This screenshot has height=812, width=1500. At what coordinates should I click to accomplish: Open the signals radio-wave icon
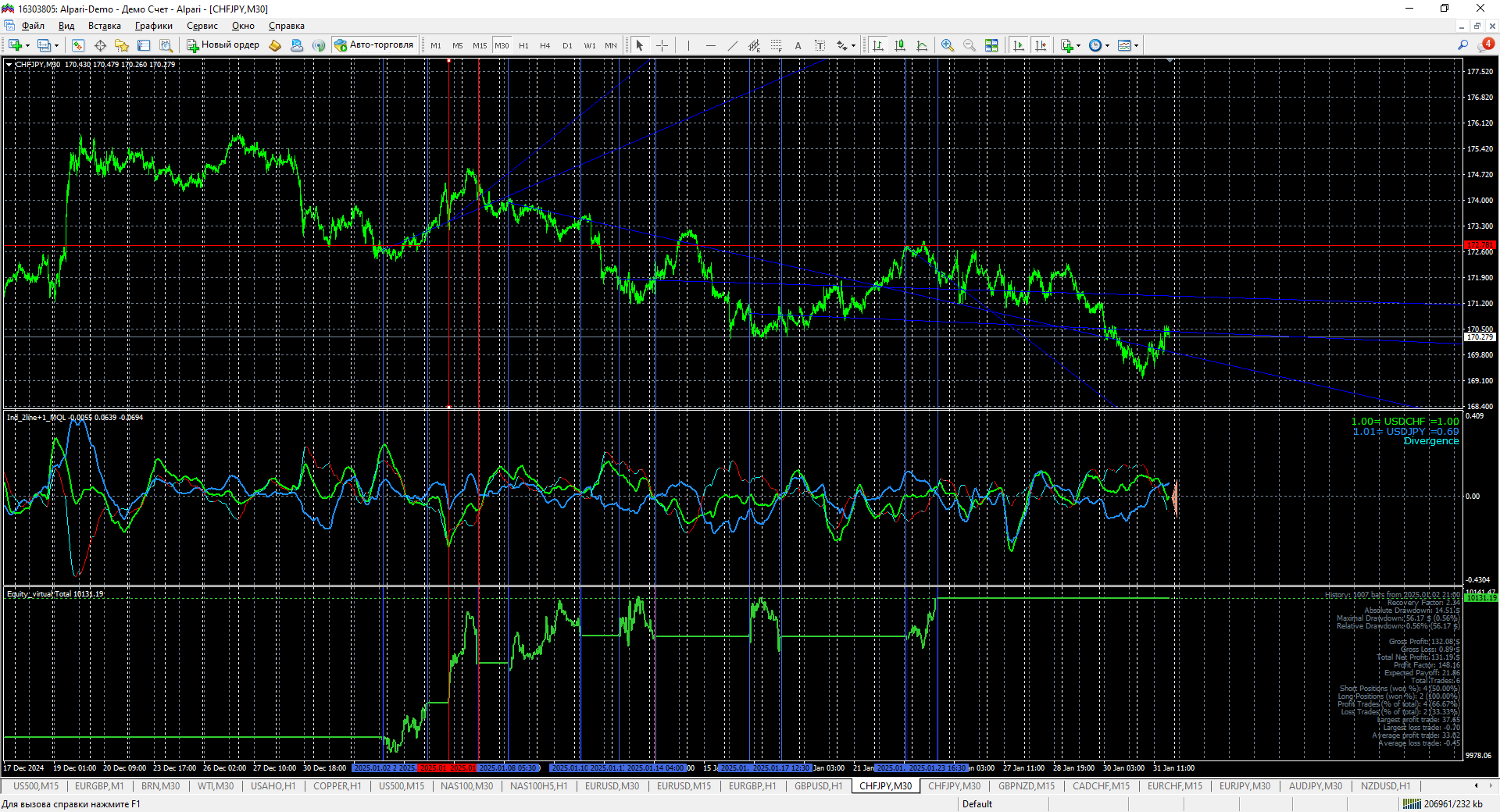pyautogui.click(x=319, y=45)
